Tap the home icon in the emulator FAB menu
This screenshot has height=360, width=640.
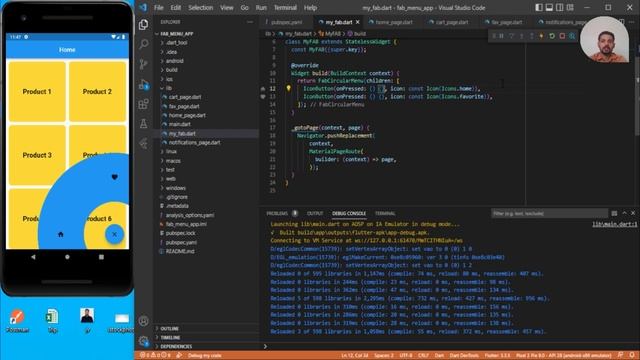pyautogui.click(x=61, y=234)
